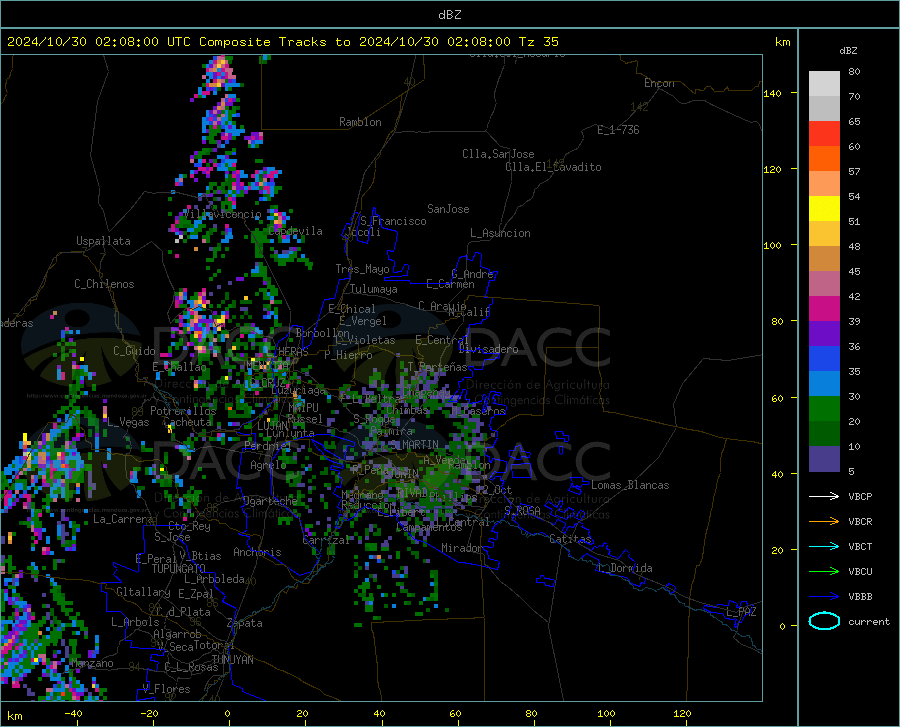Viewport: 900px width, 727px height.
Task: Pick the dark purple 5 dBZ swatch
Action: click(824, 459)
